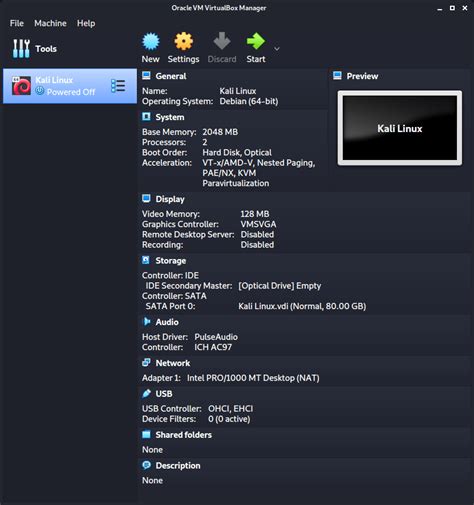Open the Tools wrench icon
The image size is (474, 505).
coord(21,49)
